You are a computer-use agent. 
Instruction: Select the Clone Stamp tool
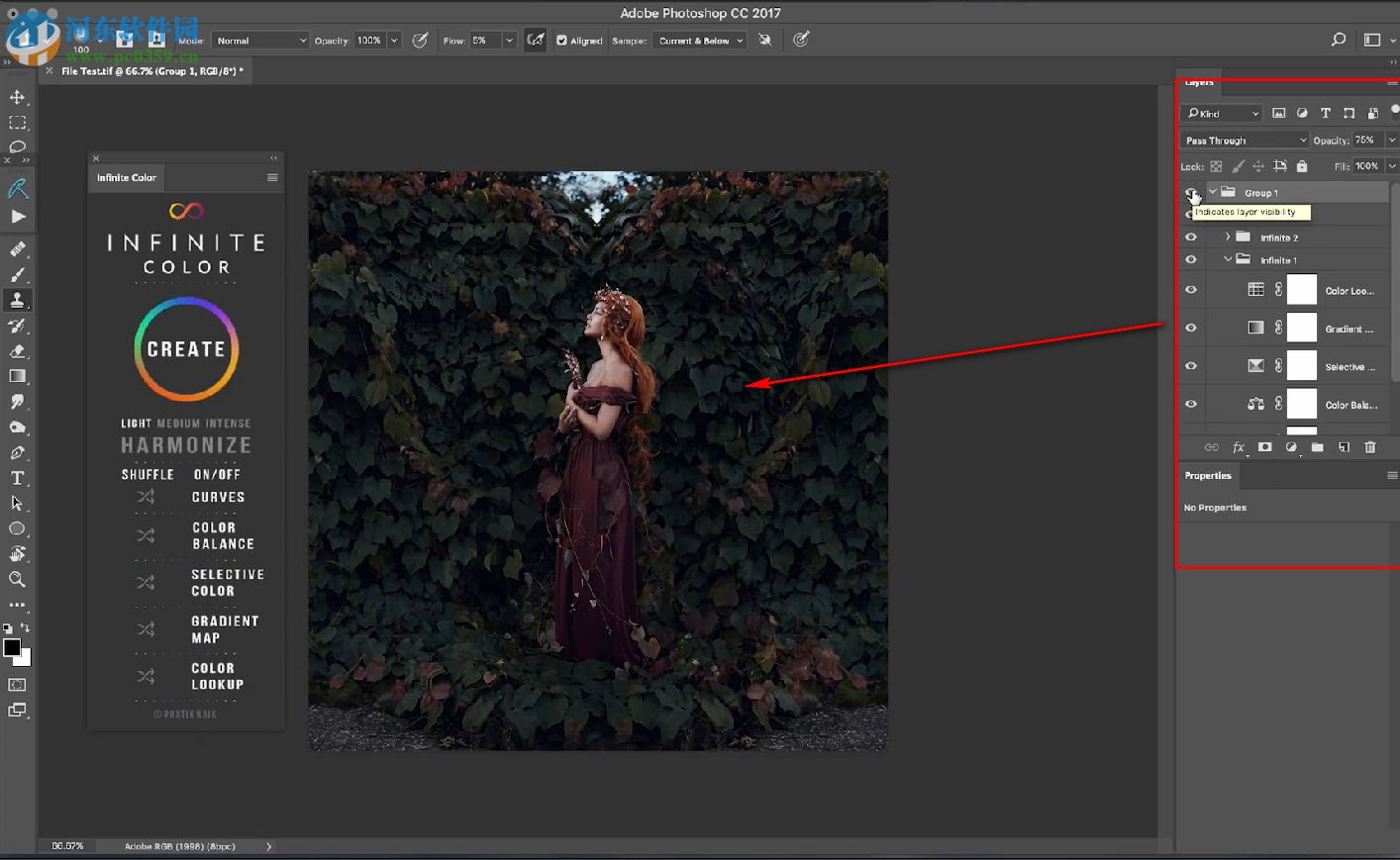[x=18, y=300]
